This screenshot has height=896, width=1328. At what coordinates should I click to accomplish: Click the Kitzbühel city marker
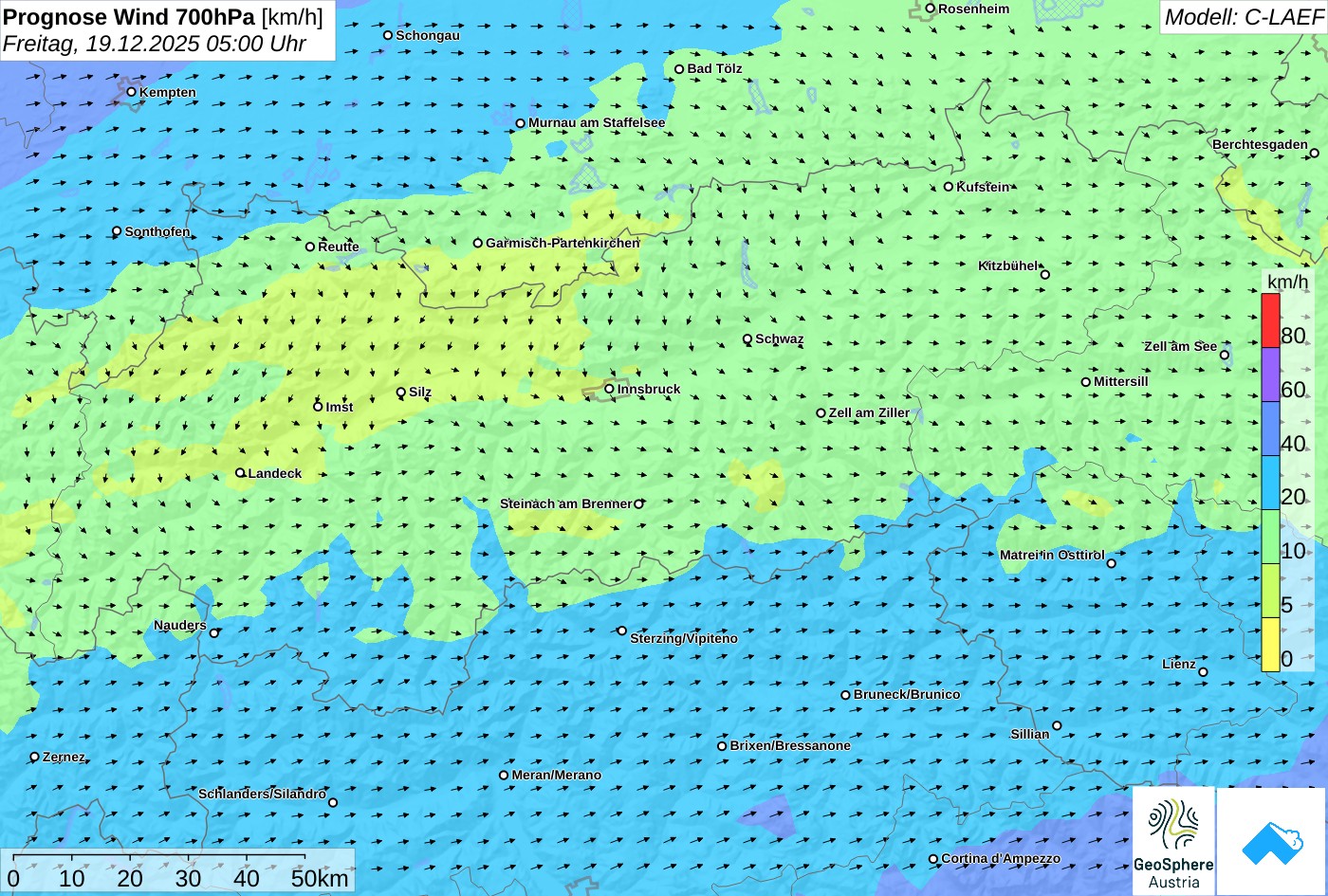[1045, 275]
